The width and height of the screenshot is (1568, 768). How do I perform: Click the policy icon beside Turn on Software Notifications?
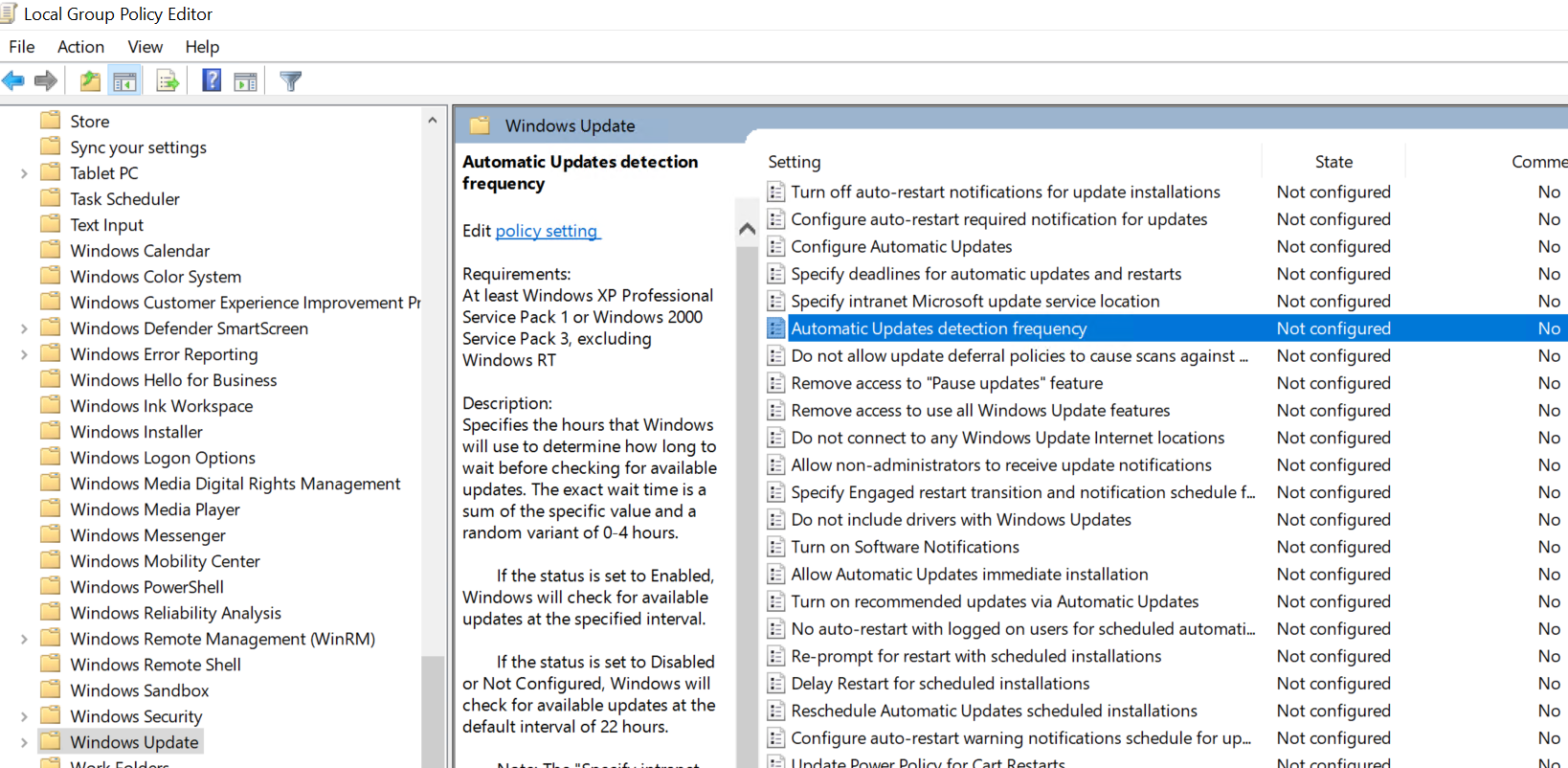click(x=776, y=547)
